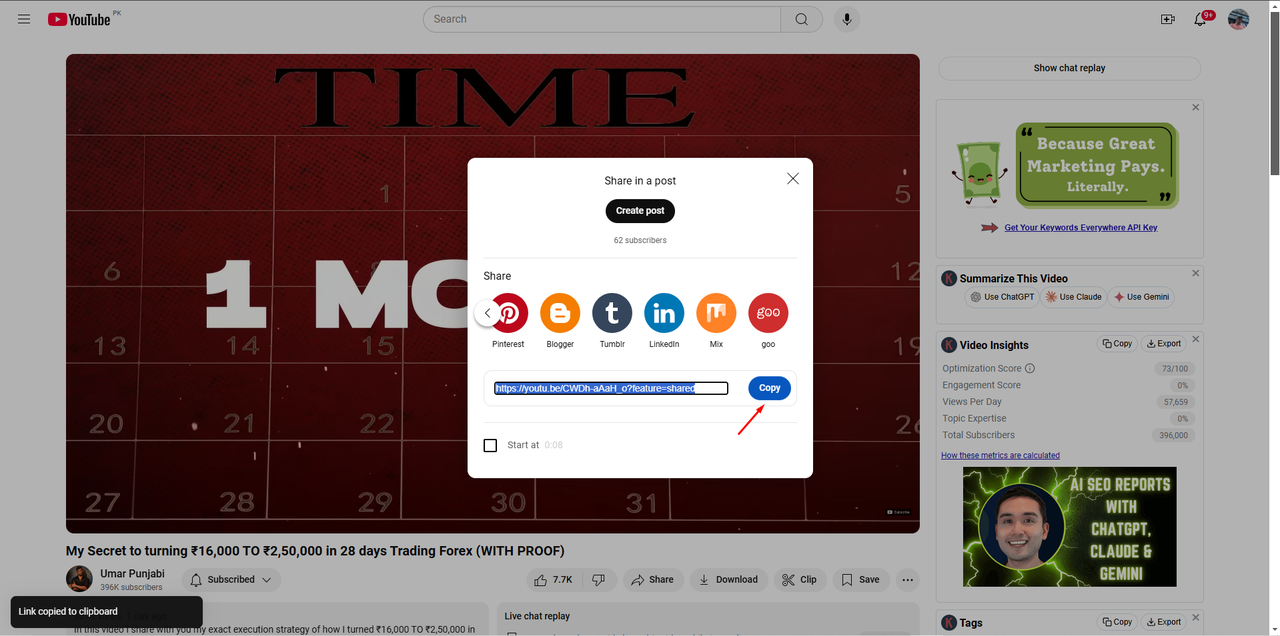
Task: Open the Umar Punjabi channel name
Action: (x=132, y=574)
